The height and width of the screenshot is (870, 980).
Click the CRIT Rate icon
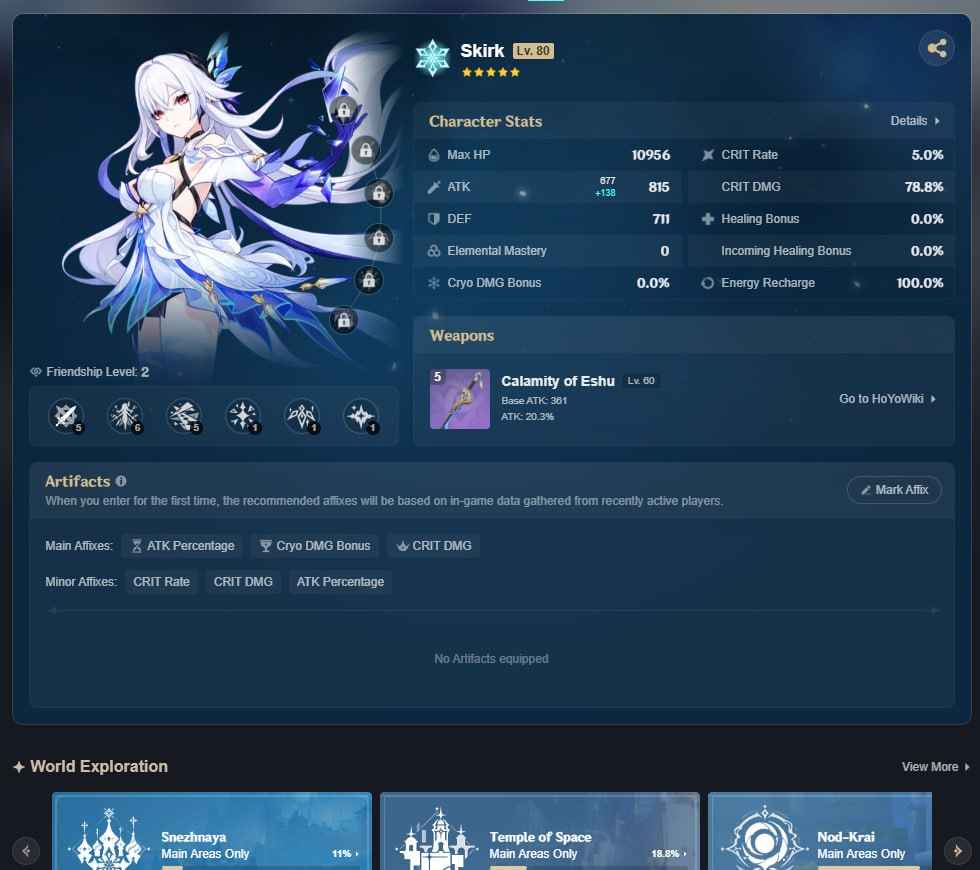pos(708,155)
